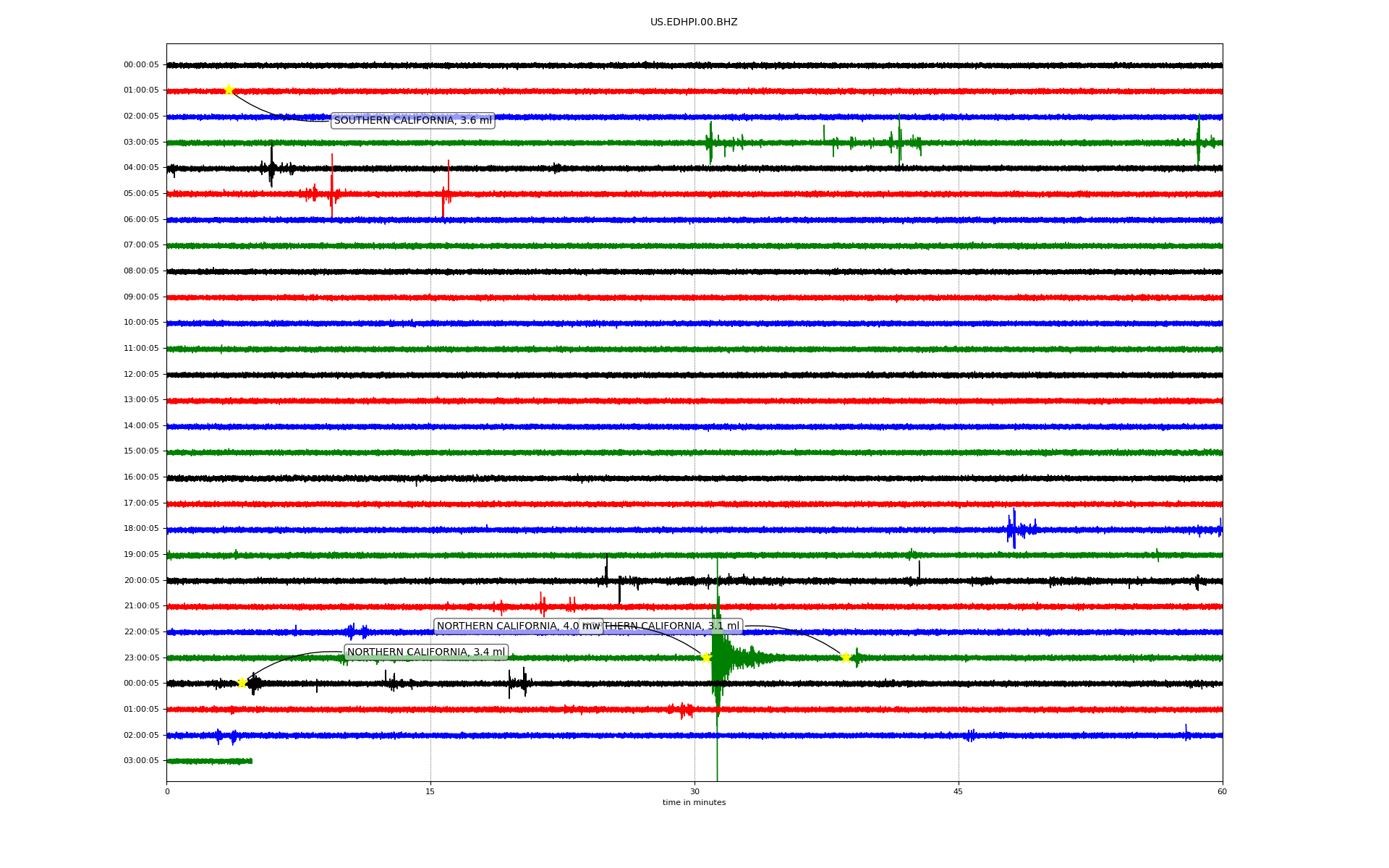Click the 21:00:05 row time label
The width and height of the screenshot is (1389, 868).
[141, 606]
